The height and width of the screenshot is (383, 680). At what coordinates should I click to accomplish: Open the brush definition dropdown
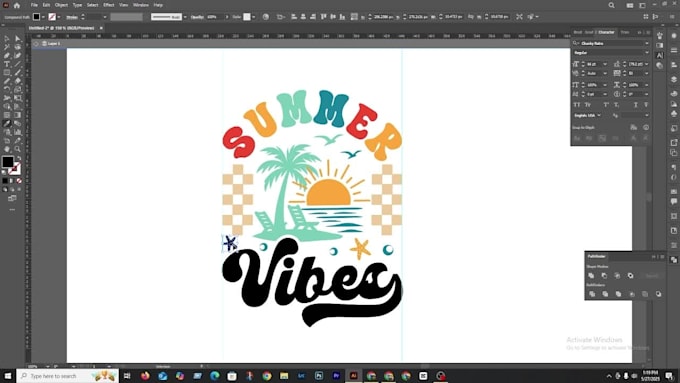point(185,17)
